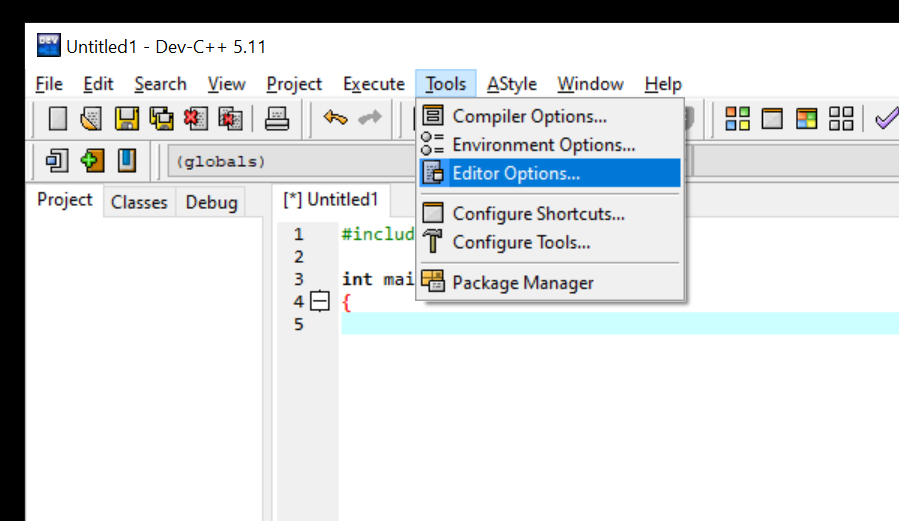Click the int keyword on line 3

357,279
